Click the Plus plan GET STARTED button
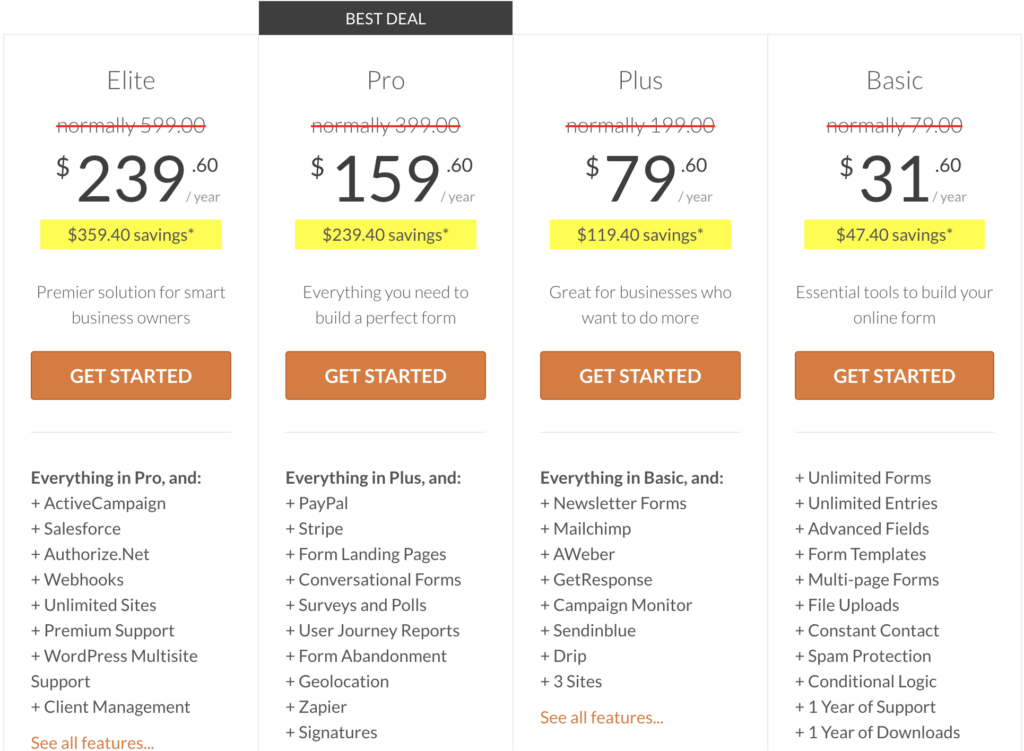Screen dimensions: 1024x751 [x=639, y=375]
